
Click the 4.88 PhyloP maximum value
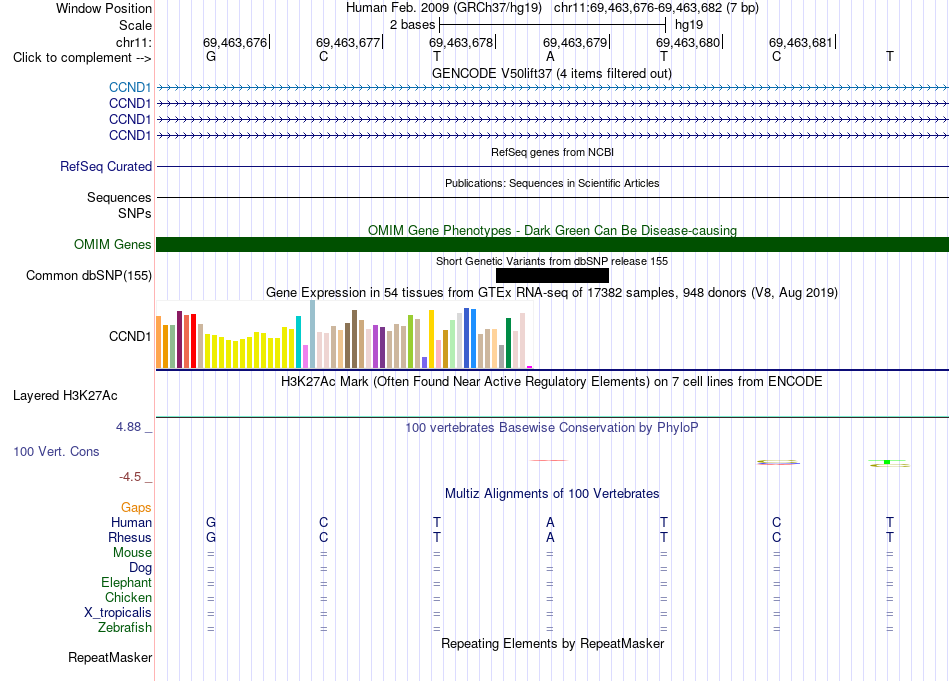[x=128, y=427]
